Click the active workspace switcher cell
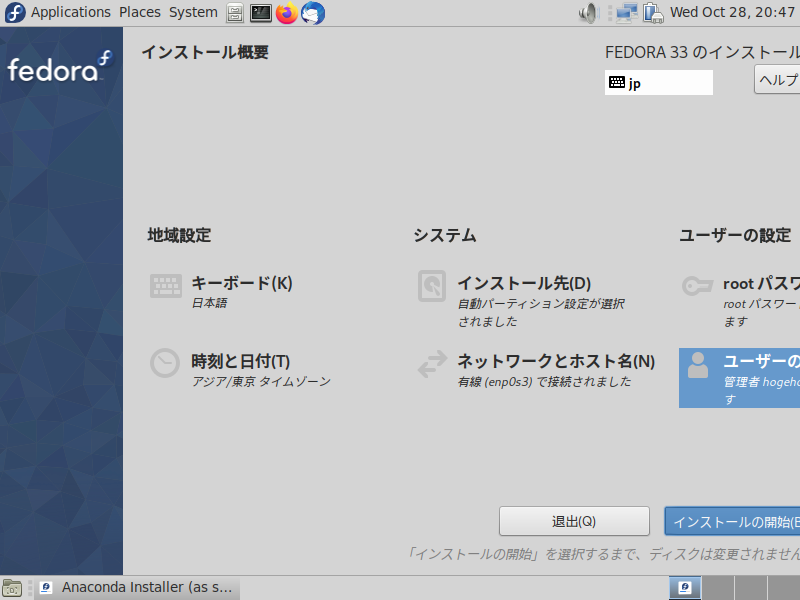Viewport: 800px width, 600px height. (685, 588)
